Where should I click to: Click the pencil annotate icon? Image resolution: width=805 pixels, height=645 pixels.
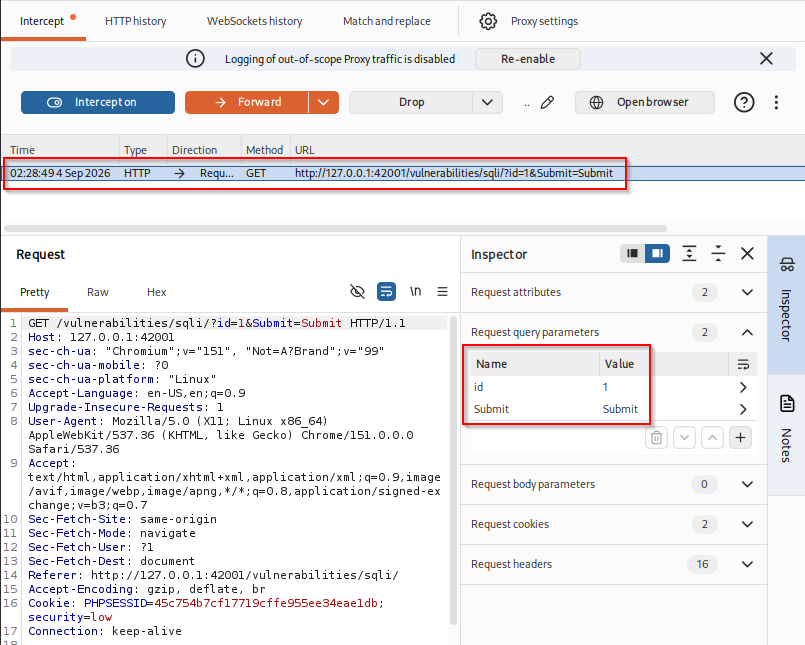click(x=547, y=102)
